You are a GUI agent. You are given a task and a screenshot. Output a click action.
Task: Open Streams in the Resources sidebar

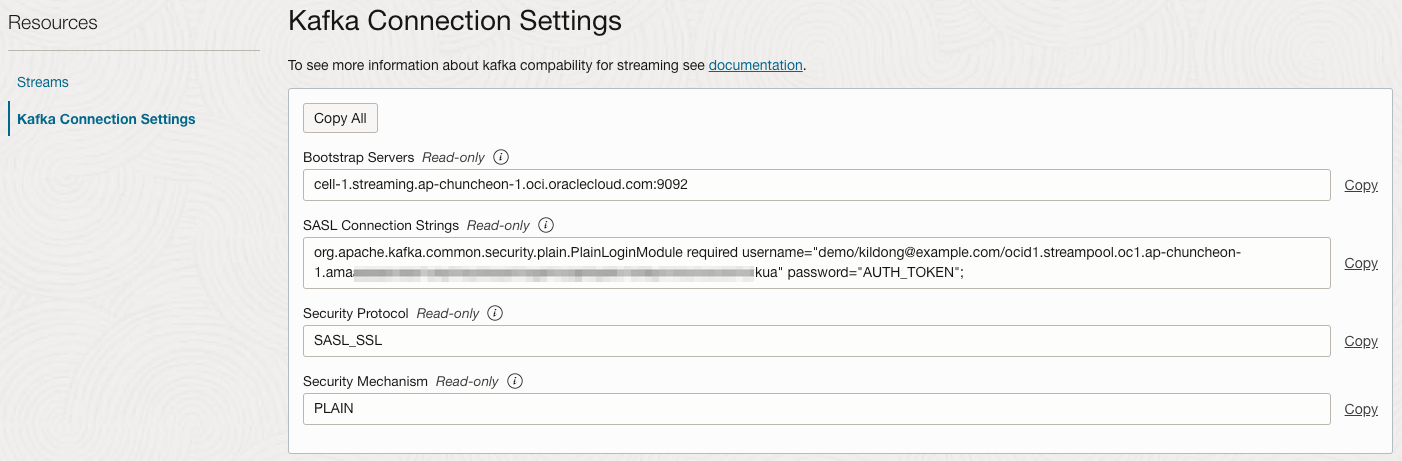click(43, 82)
